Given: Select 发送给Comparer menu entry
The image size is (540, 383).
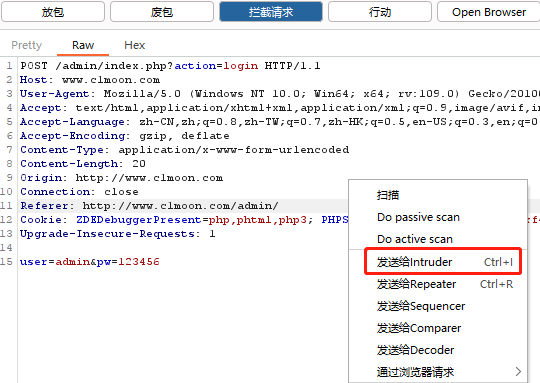Looking at the screenshot, I should (x=438, y=328).
